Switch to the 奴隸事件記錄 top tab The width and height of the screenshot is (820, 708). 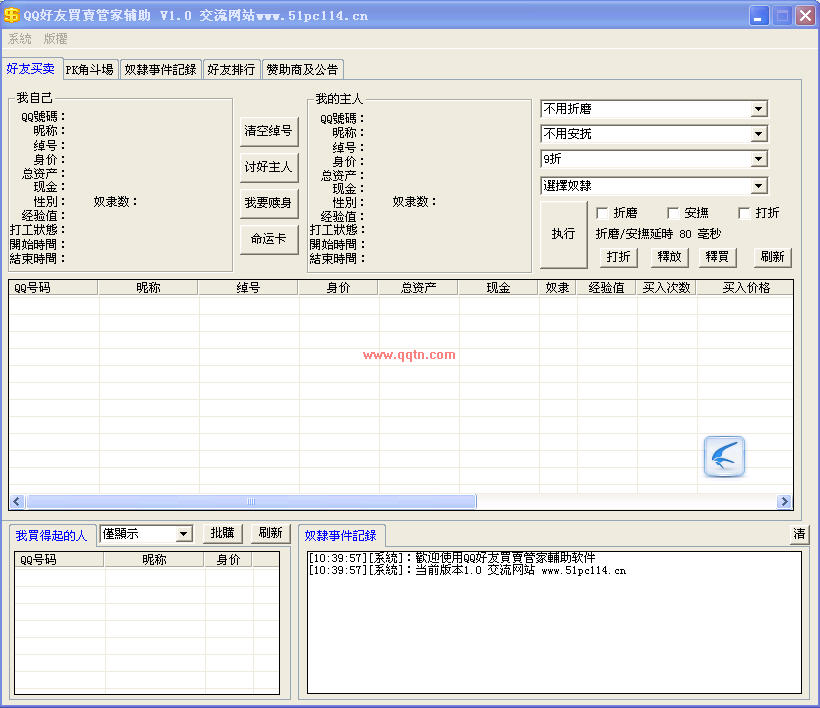click(161, 70)
